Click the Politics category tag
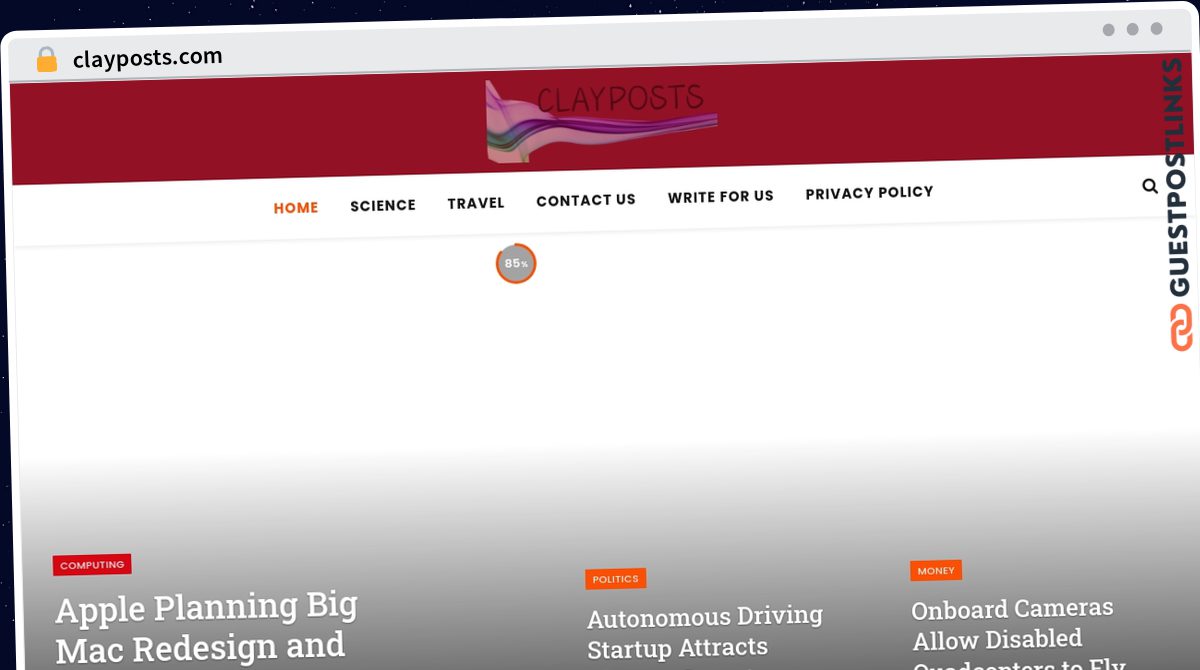Screen dimensions: 1200x670 click(x=616, y=579)
